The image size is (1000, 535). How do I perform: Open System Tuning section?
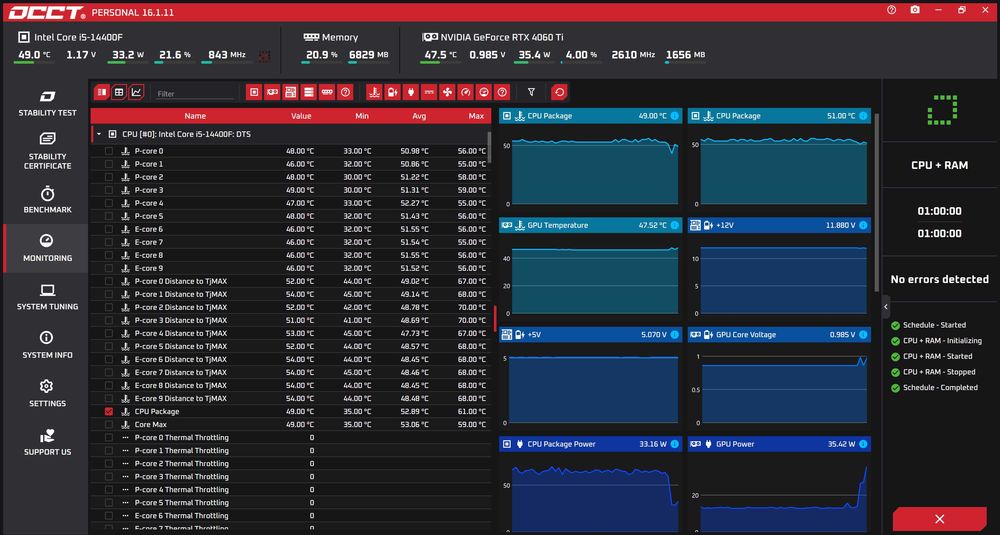(x=47, y=297)
